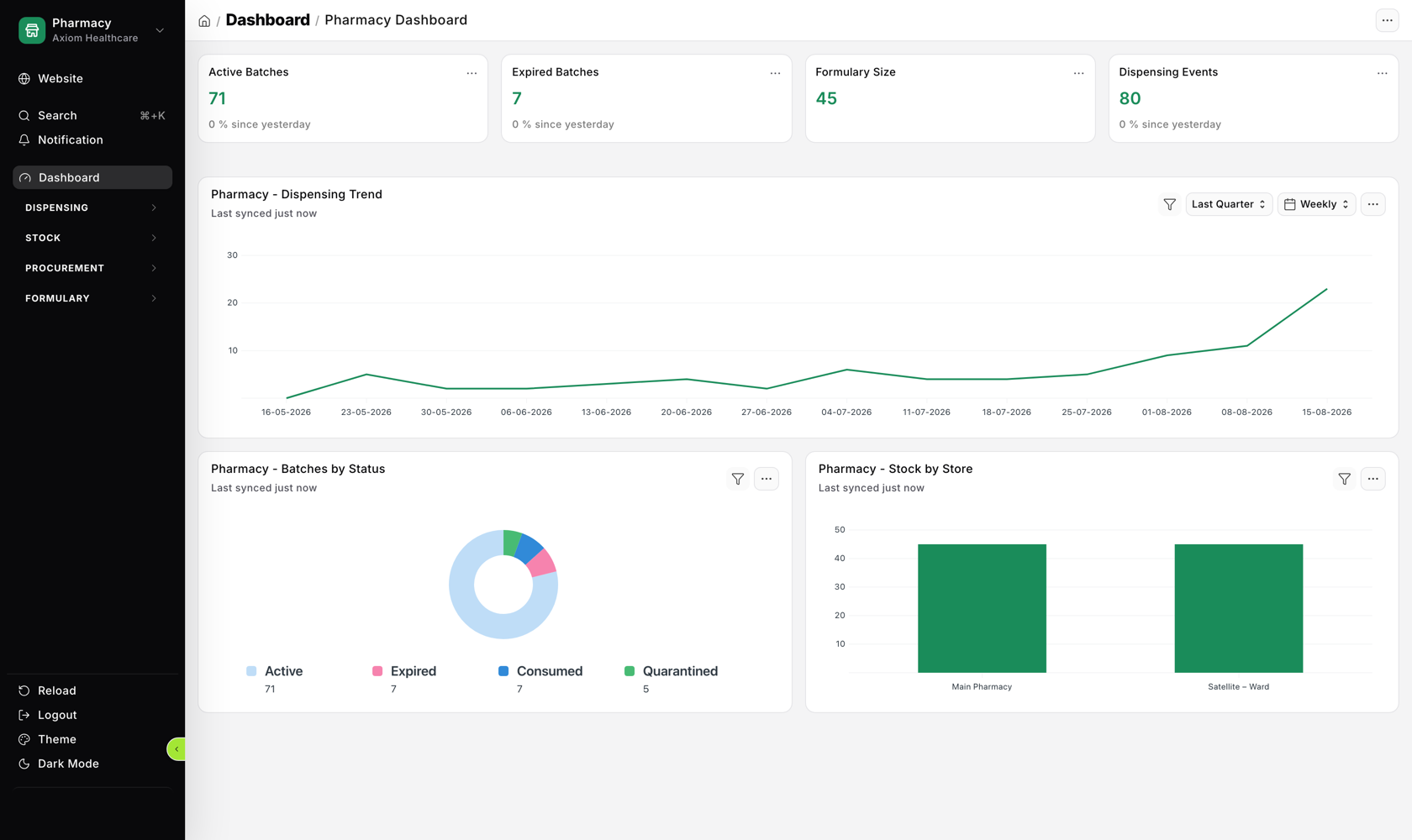
Task: Click the Satellite – Ward bar in chart
Action: click(x=1238, y=608)
